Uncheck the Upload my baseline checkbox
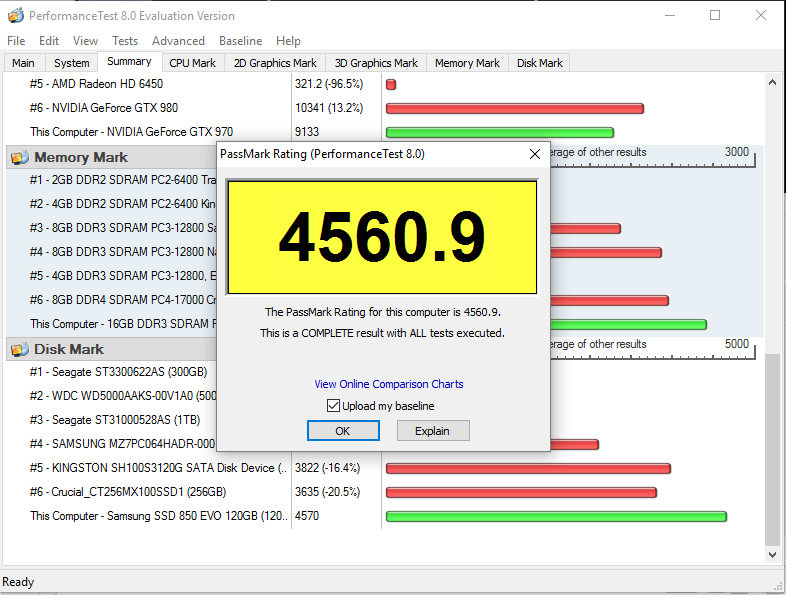The height and width of the screenshot is (595, 786). point(334,406)
